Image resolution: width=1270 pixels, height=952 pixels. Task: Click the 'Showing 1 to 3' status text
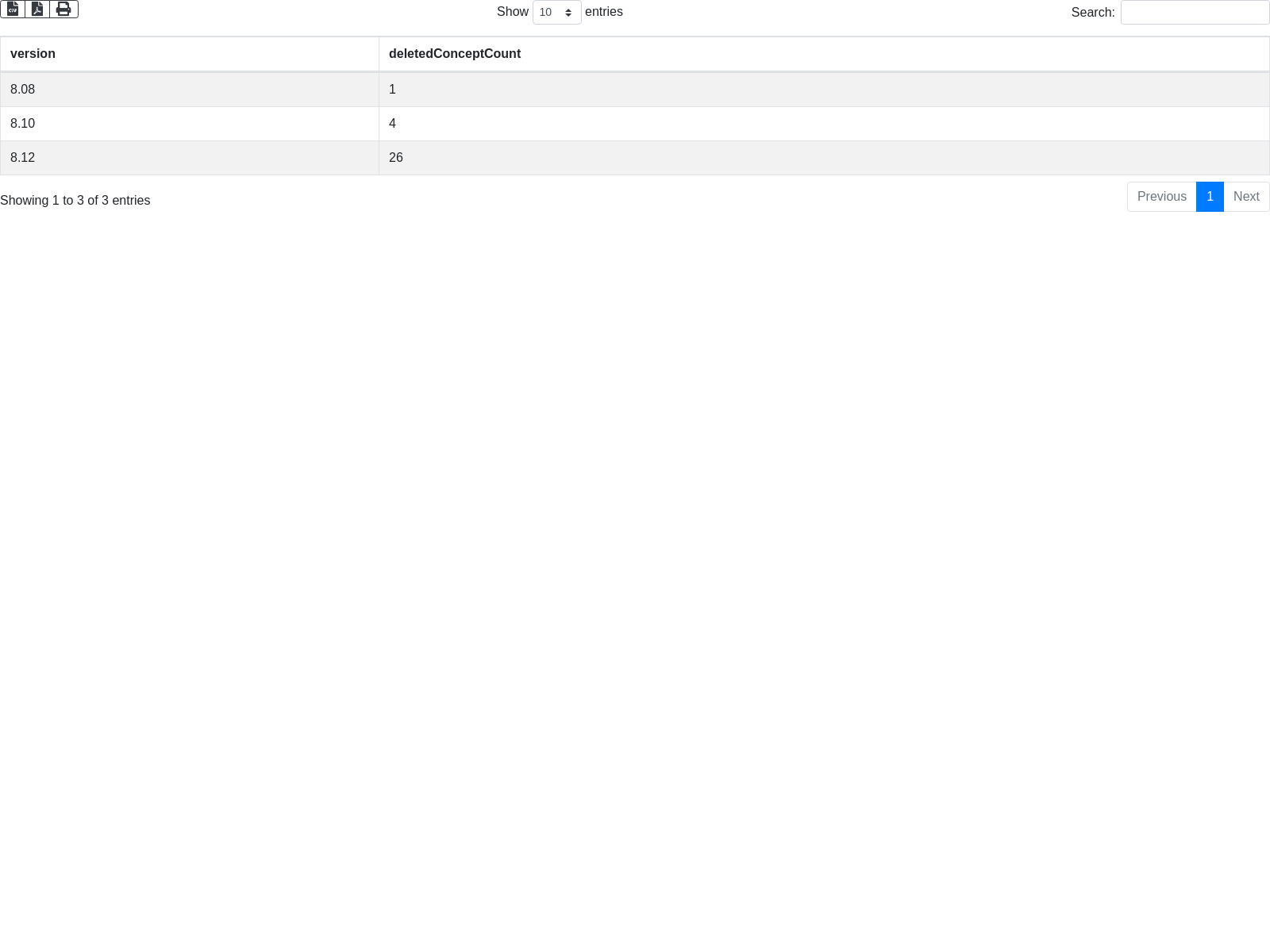(x=75, y=201)
